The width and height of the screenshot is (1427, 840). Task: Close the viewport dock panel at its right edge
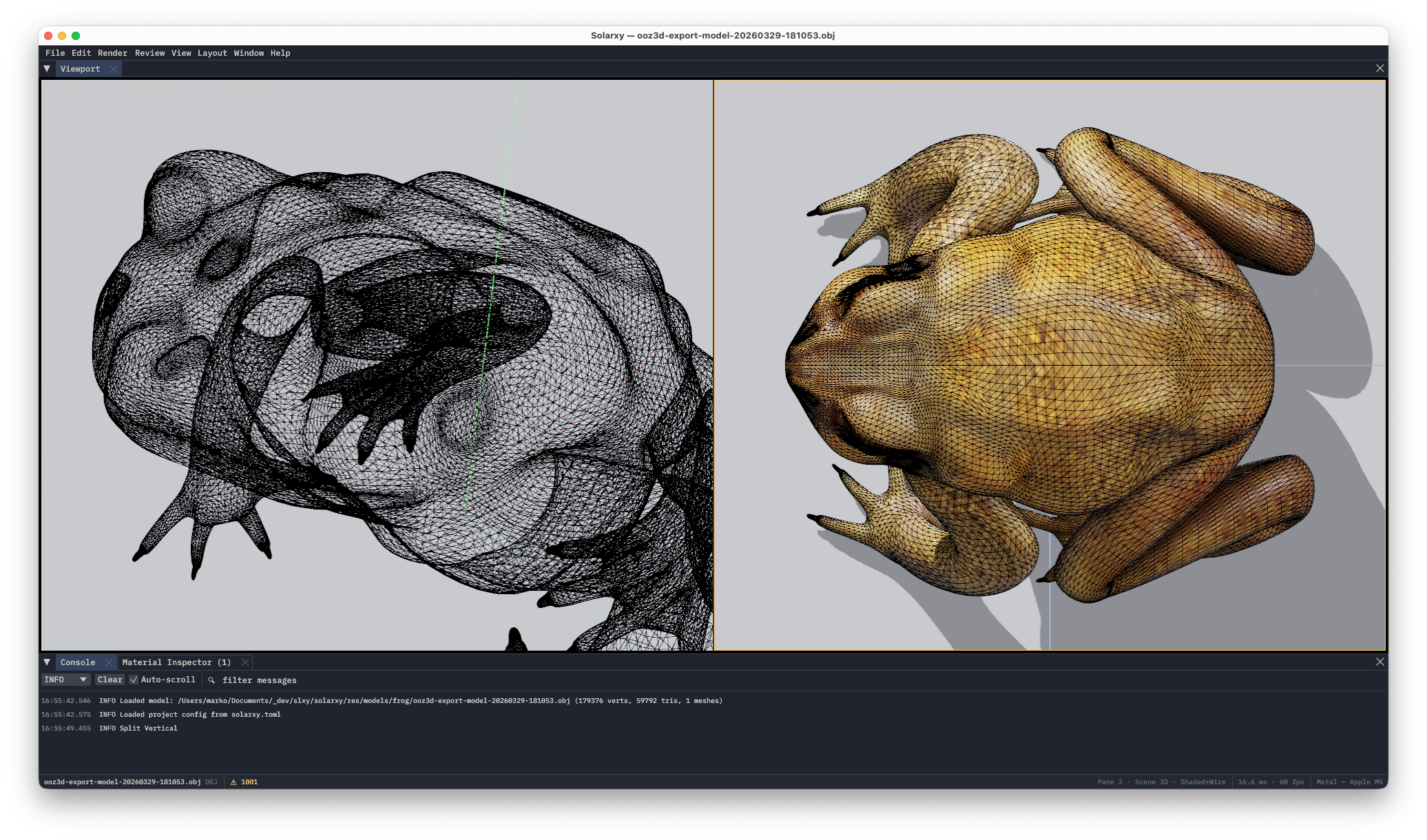1379,68
